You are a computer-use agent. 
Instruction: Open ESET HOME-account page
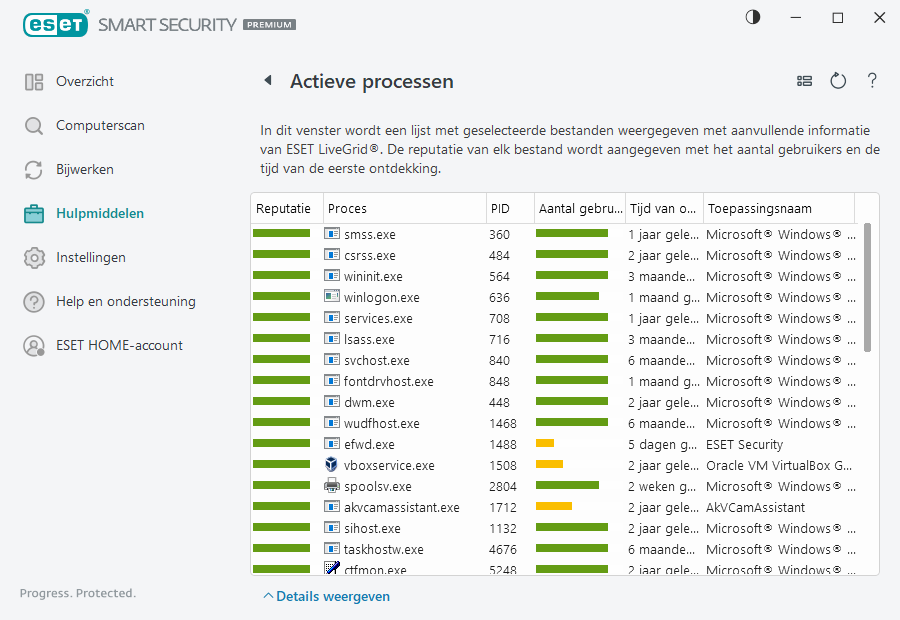pos(119,346)
